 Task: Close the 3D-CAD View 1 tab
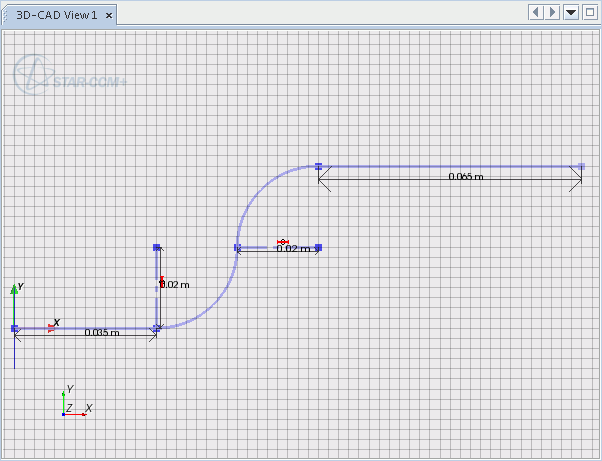(109, 15)
